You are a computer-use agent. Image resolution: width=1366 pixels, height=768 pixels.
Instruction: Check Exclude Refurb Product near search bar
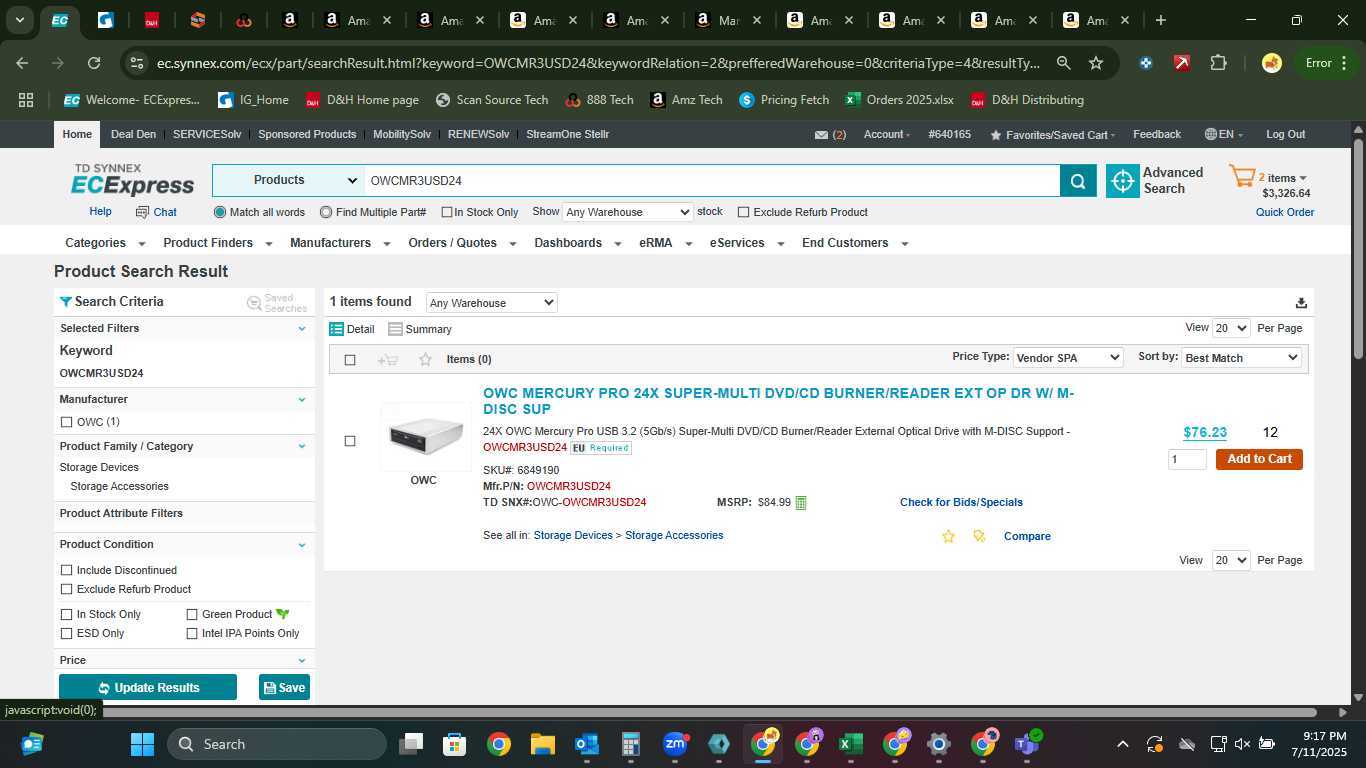point(743,212)
